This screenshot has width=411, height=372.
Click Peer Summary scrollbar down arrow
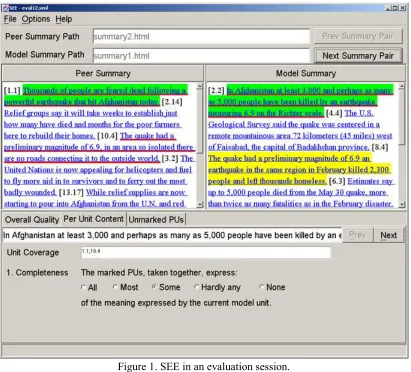click(x=200, y=204)
